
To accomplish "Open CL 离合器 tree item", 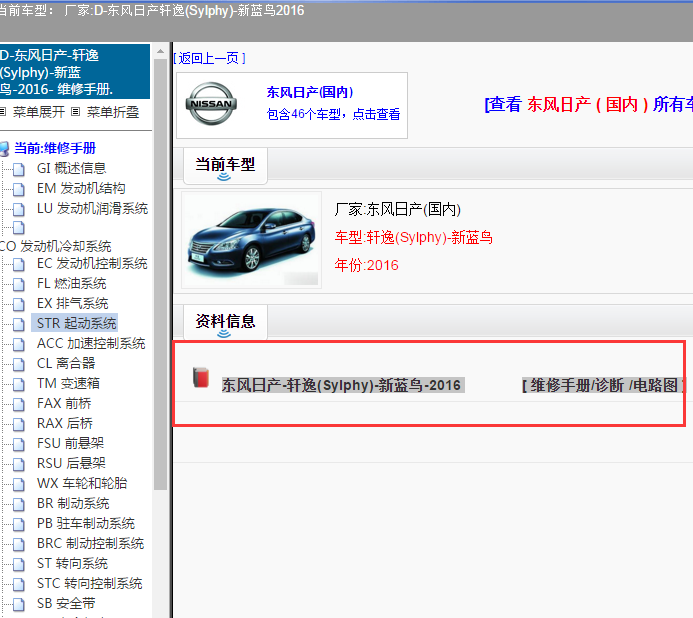I will (x=66, y=363).
